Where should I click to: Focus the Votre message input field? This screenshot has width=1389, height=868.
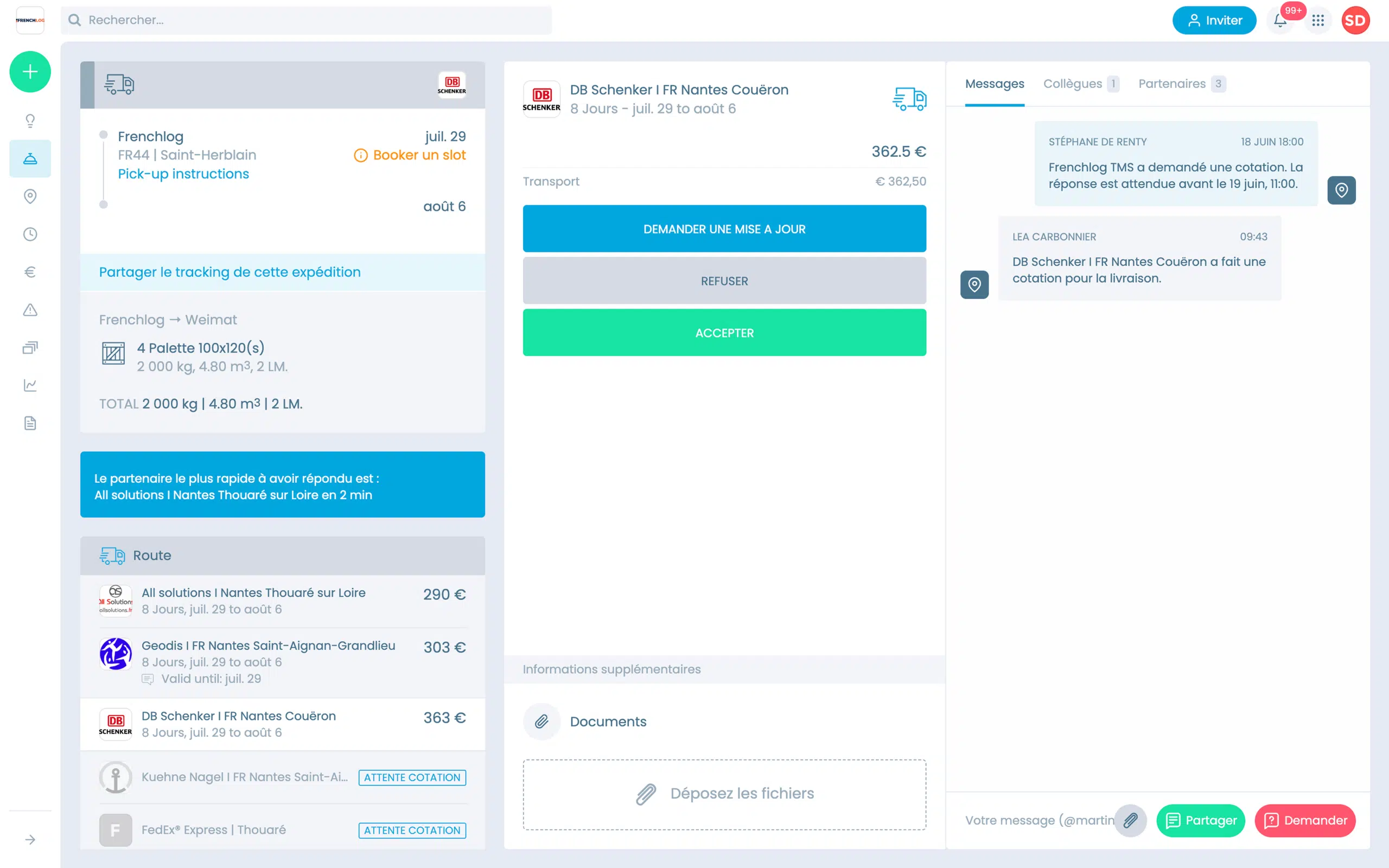pos(1039,820)
